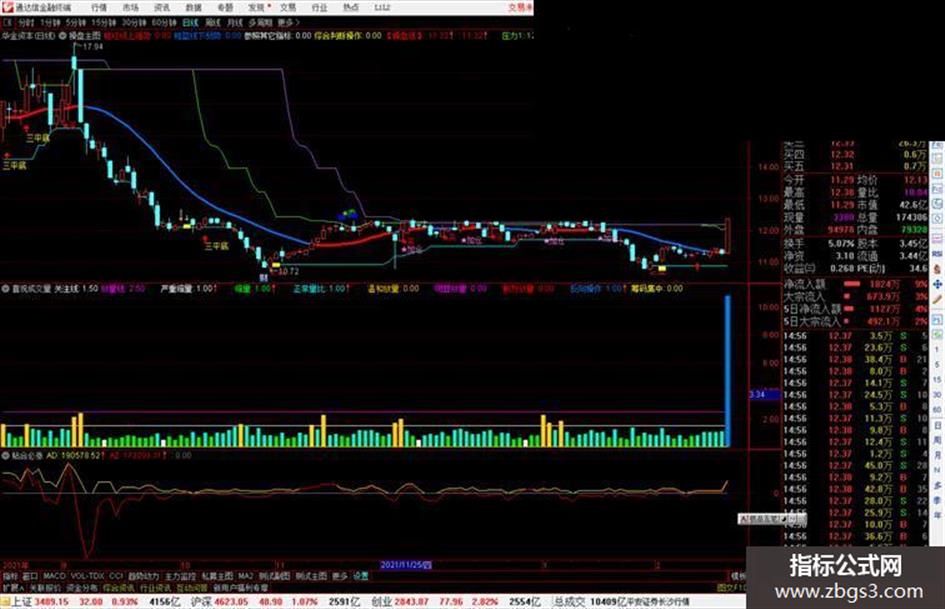Open the 热点 menu
The height and width of the screenshot is (609, 945).
tap(351, 8)
